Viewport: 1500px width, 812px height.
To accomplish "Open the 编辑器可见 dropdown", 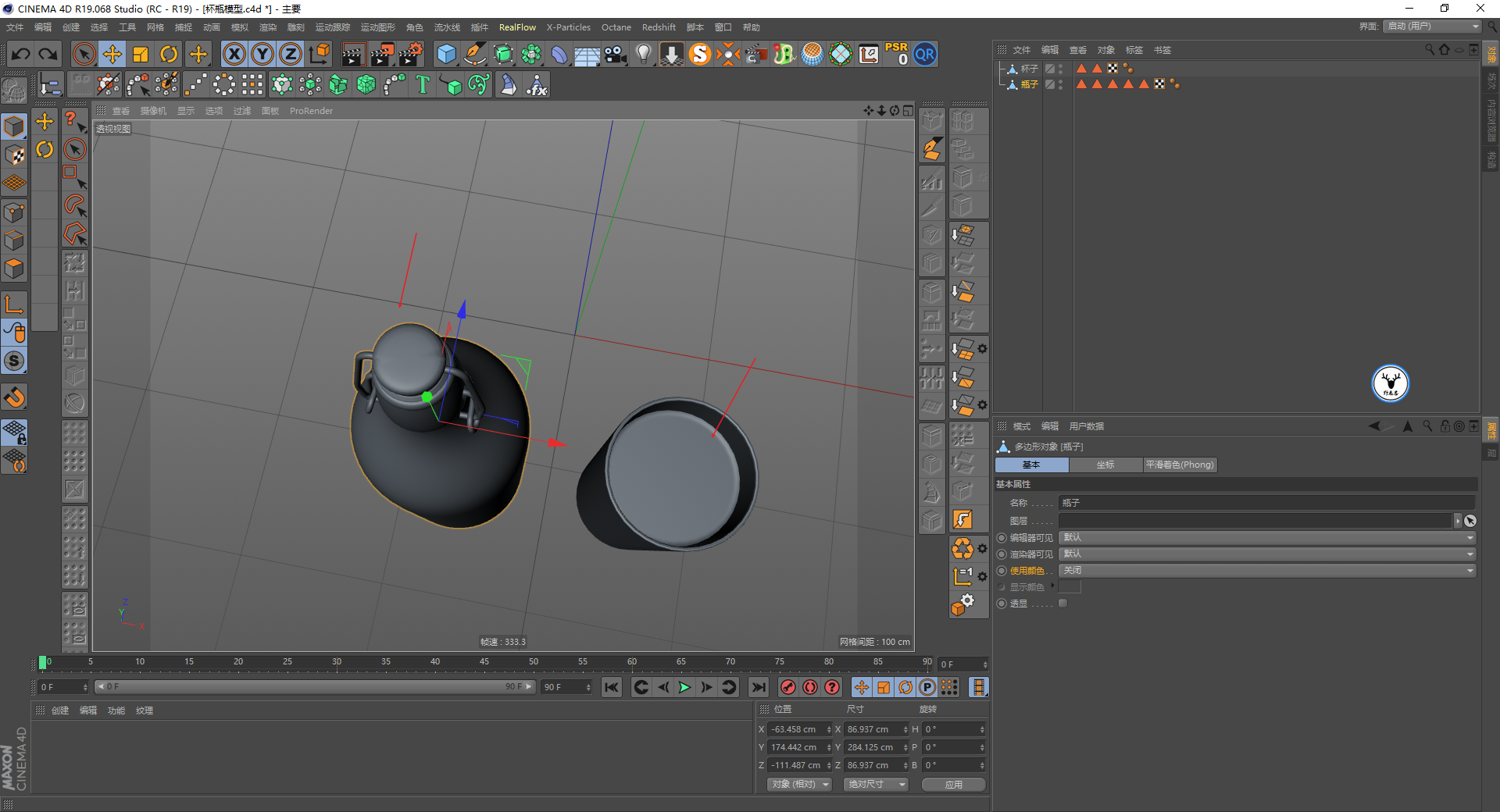I will (x=1266, y=538).
